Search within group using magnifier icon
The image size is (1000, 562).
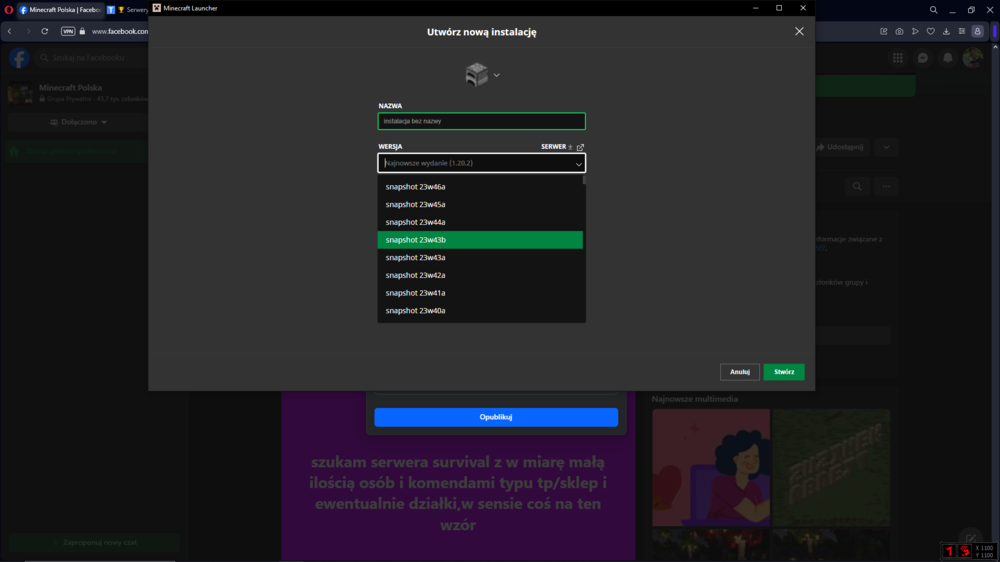857,186
